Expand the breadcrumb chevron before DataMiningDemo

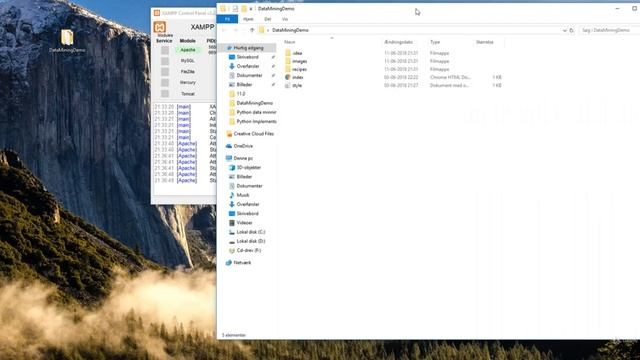tap(268, 30)
